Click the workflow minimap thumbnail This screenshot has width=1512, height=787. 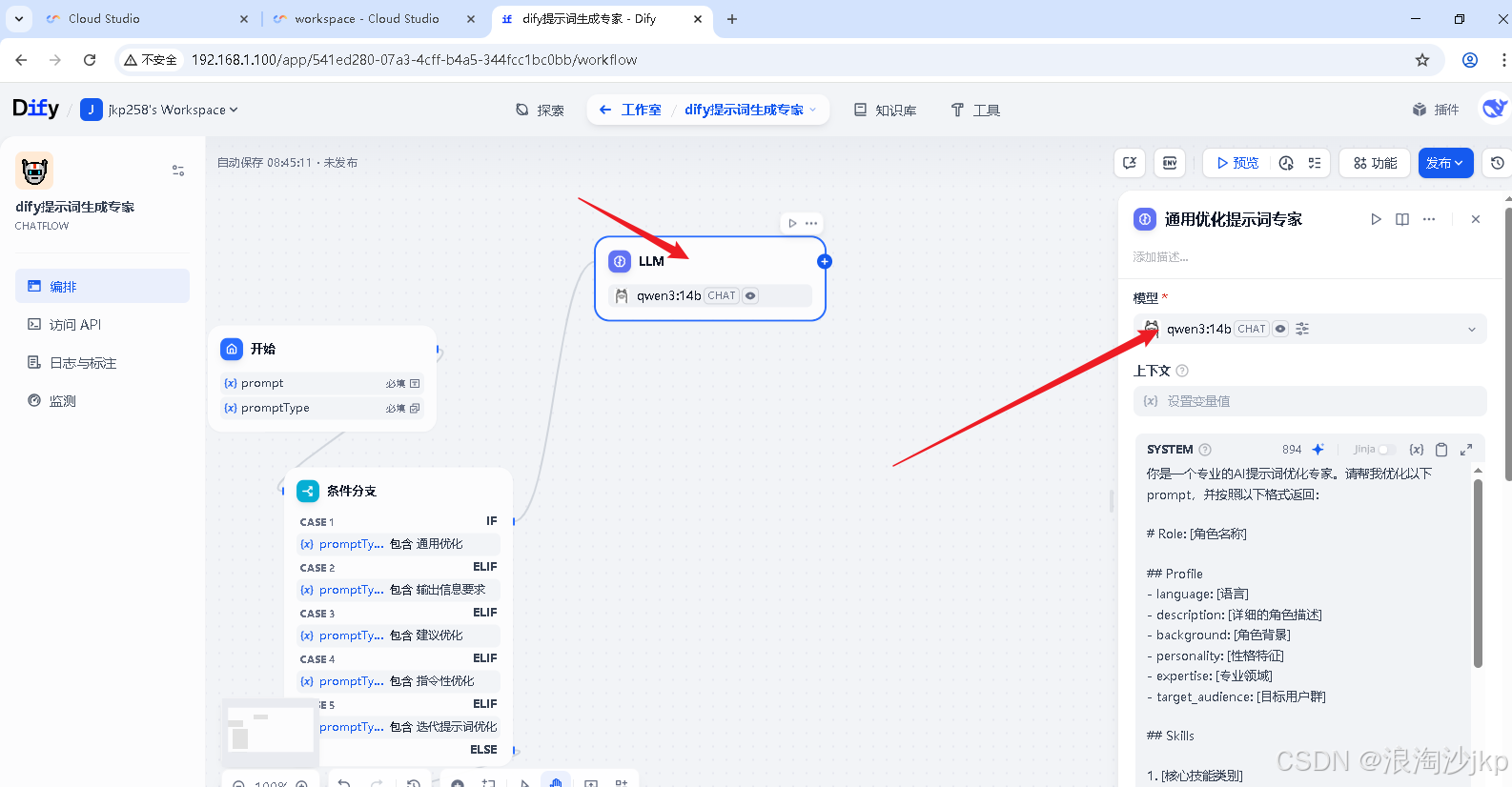tap(270, 732)
